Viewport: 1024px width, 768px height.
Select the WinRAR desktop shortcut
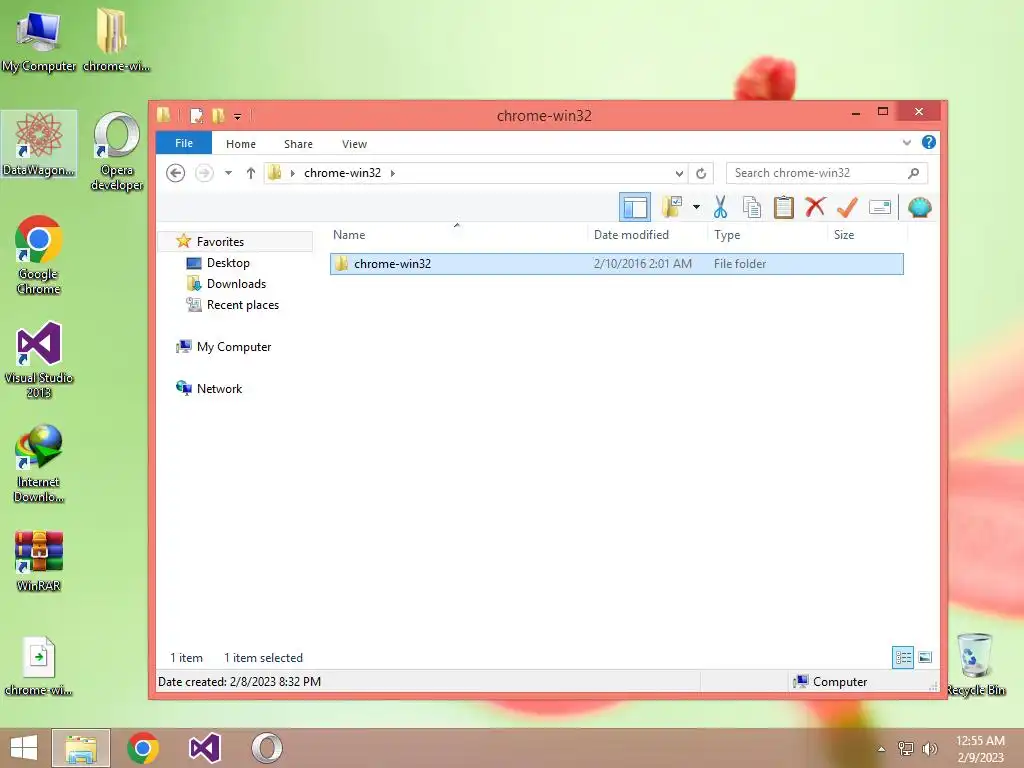pos(39,561)
